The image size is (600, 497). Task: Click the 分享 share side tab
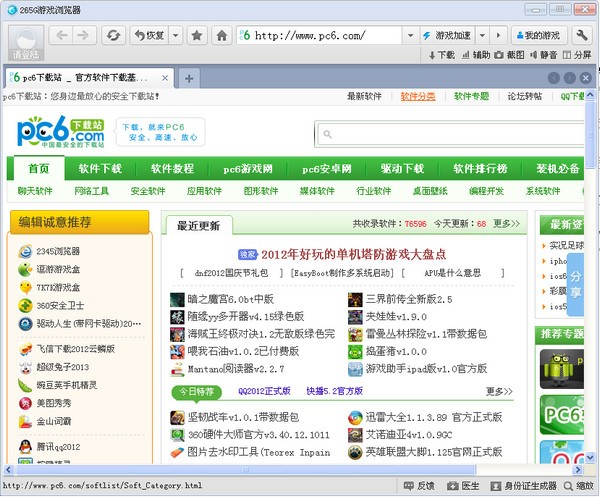tap(576, 284)
